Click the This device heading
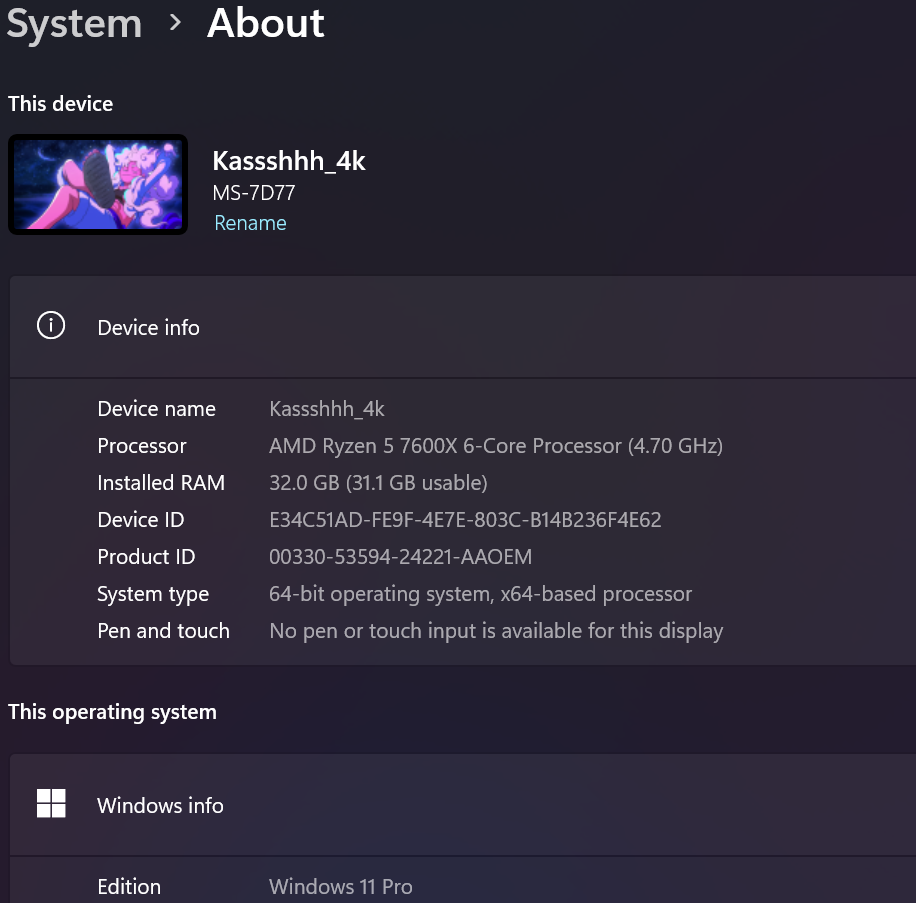916x903 pixels. tap(60, 104)
